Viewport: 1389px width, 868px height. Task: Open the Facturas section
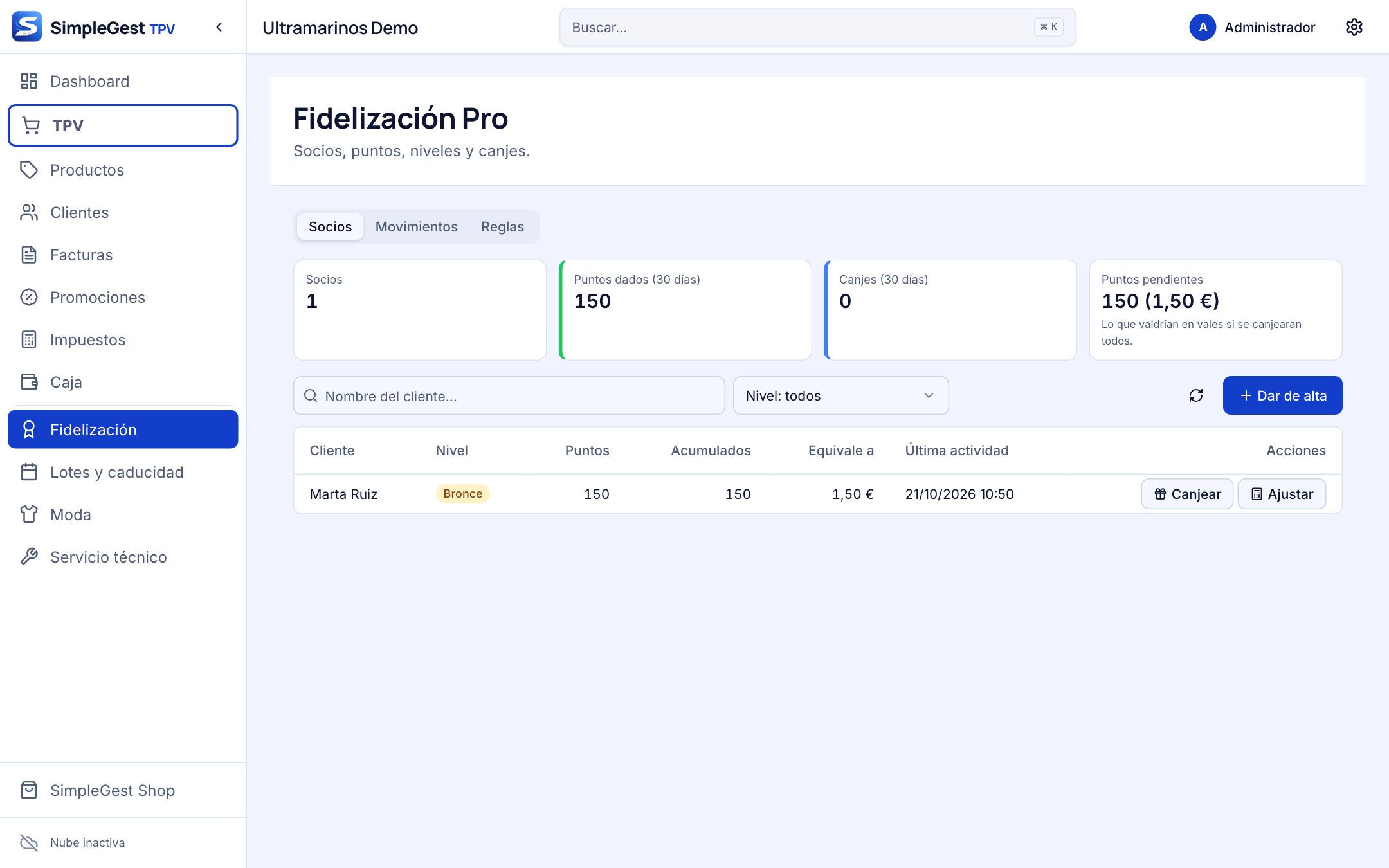[x=123, y=255]
